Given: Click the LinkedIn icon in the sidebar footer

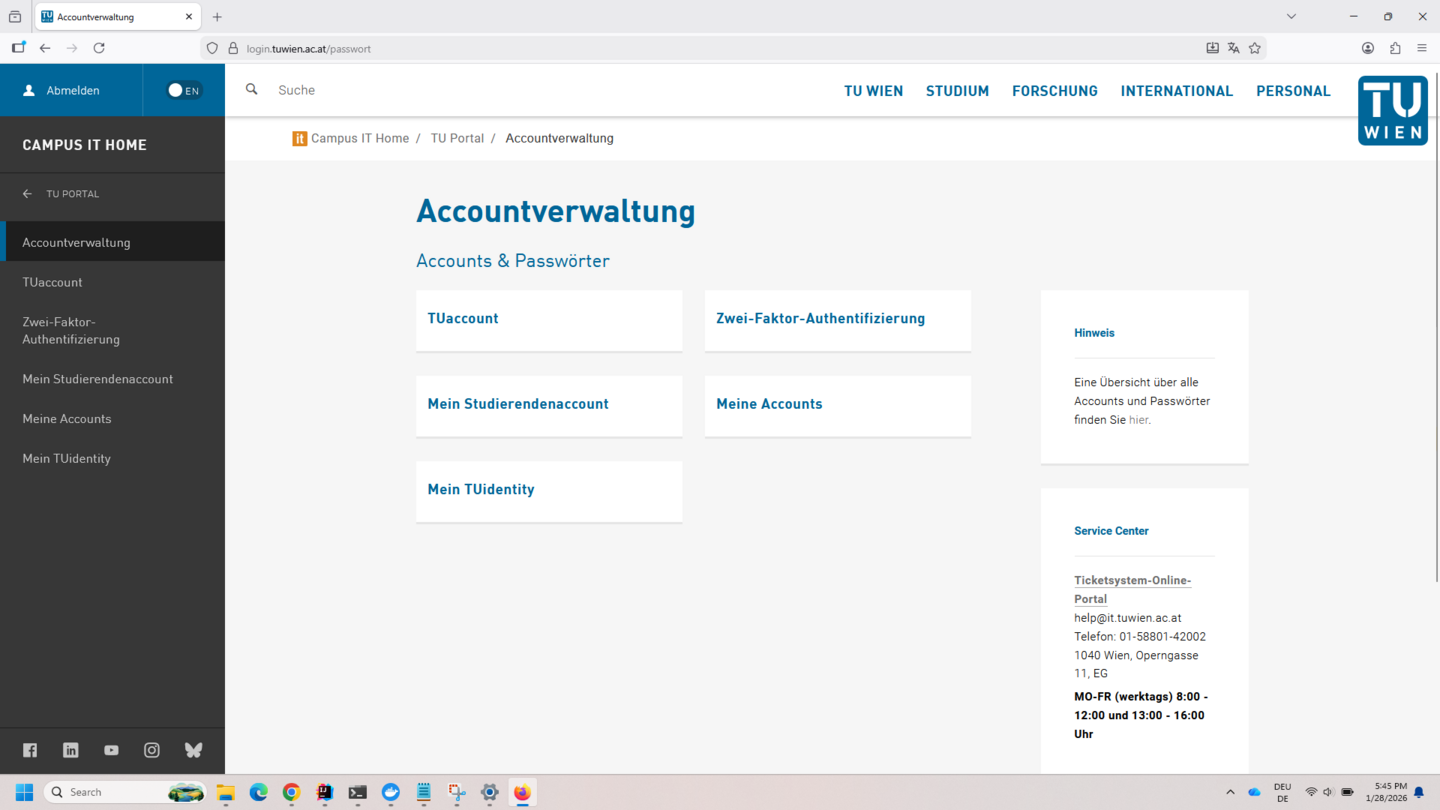Looking at the screenshot, I should pyautogui.click(x=70, y=750).
